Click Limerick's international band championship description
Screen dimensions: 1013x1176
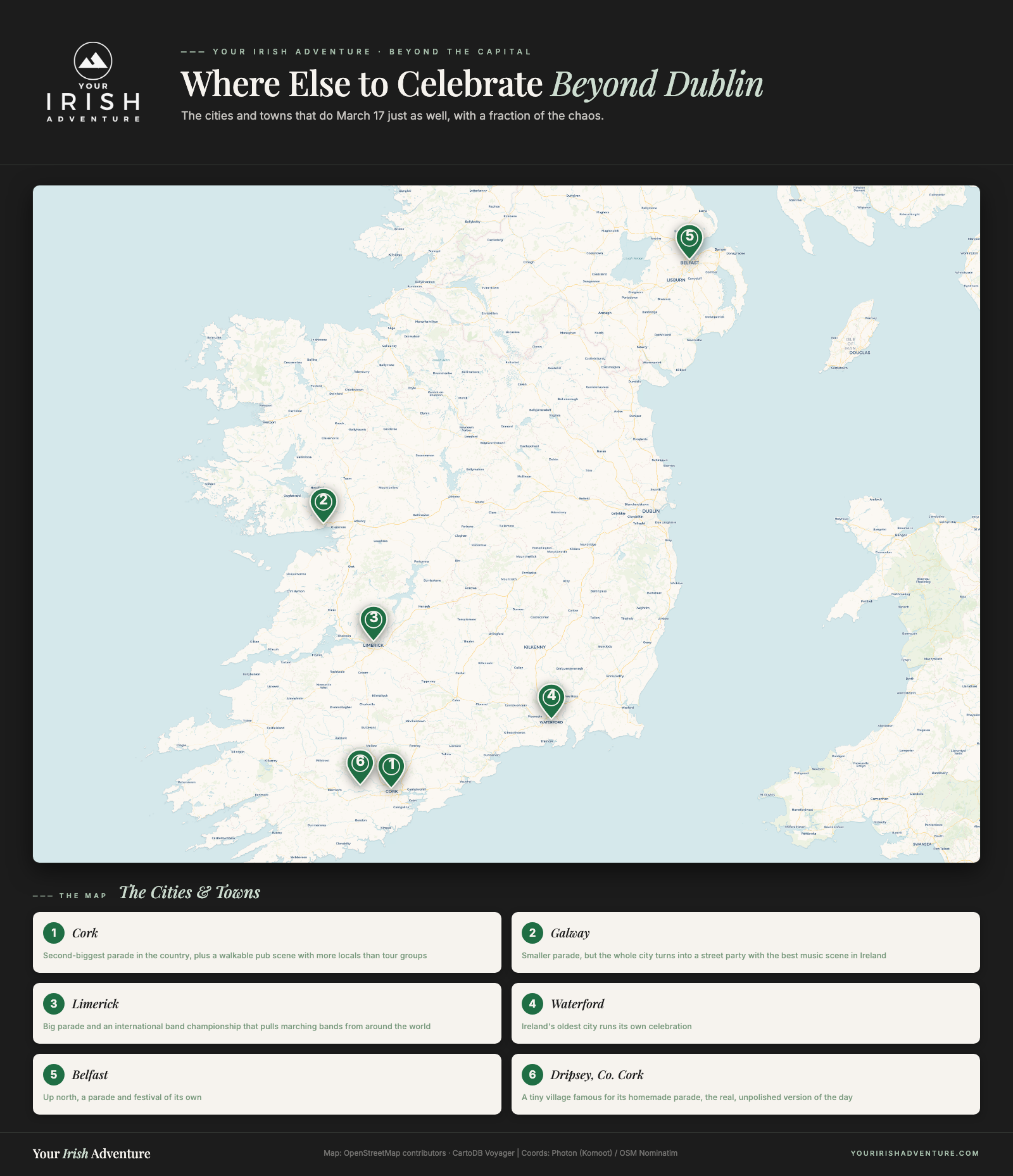[x=237, y=1027]
